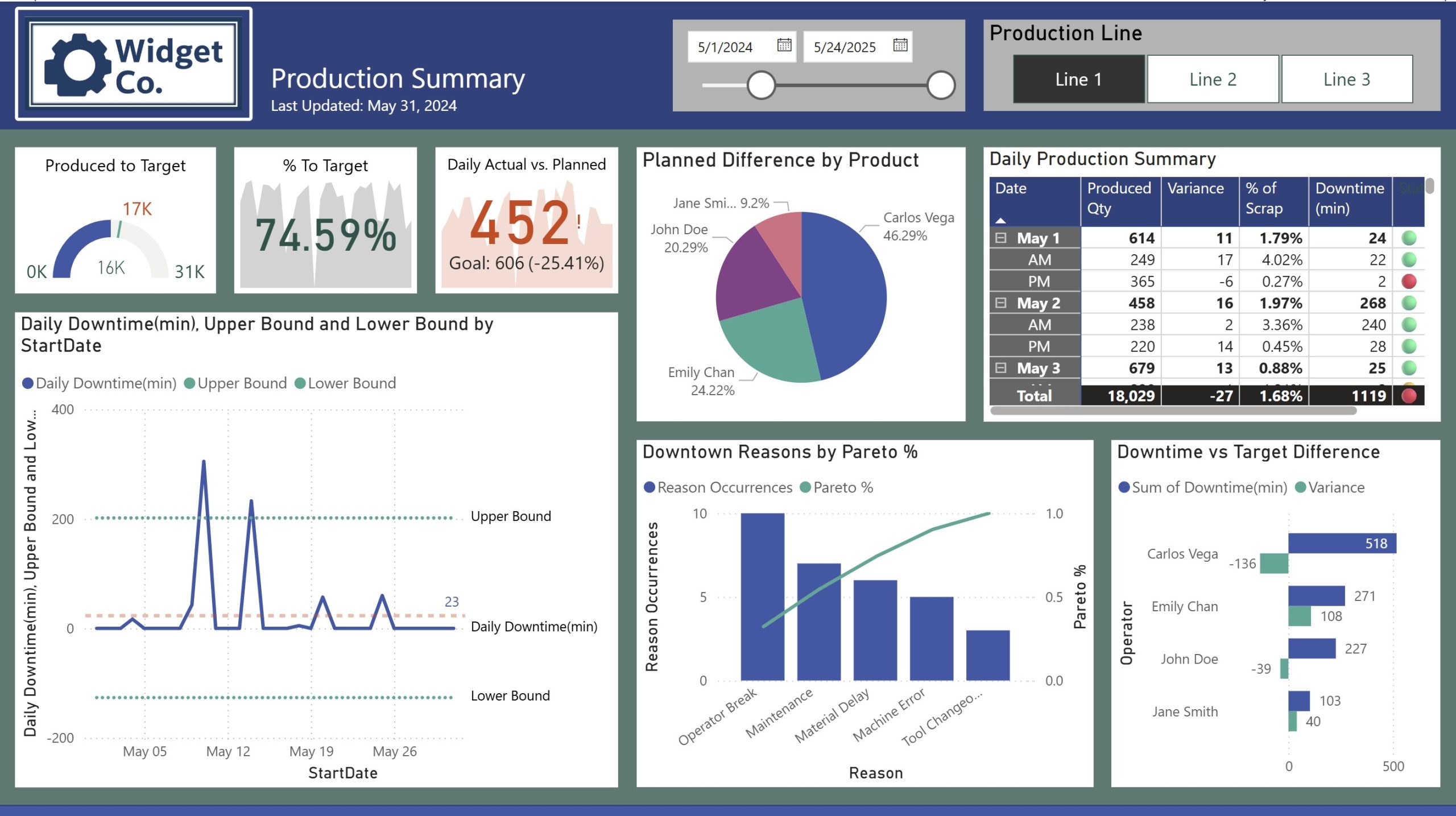Select Line 2 production line
Image resolution: width=1456 pixels, height=816 pixels.
(x=1213, y=79)
